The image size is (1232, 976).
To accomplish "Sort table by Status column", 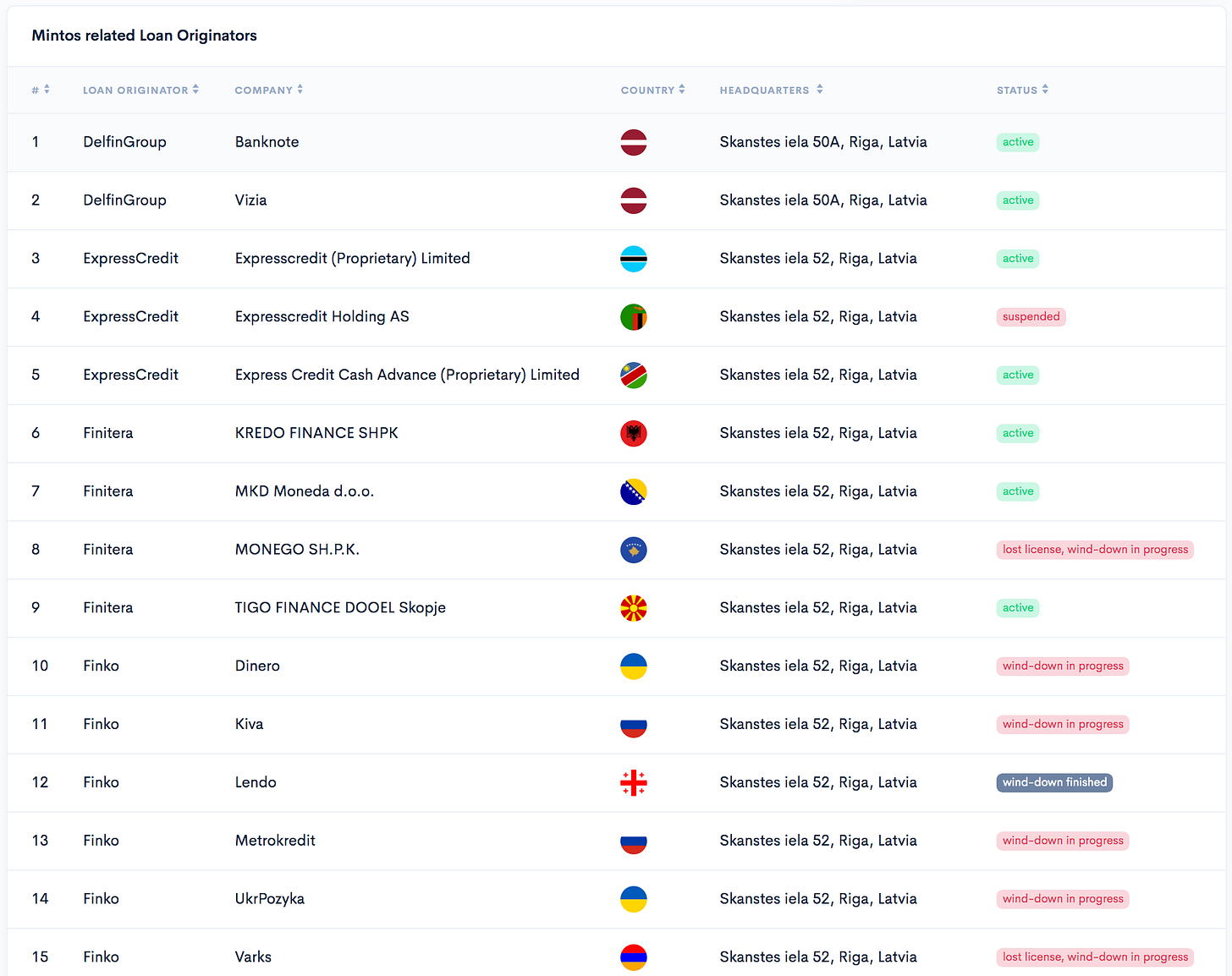I will click(x=1022, y=90).
